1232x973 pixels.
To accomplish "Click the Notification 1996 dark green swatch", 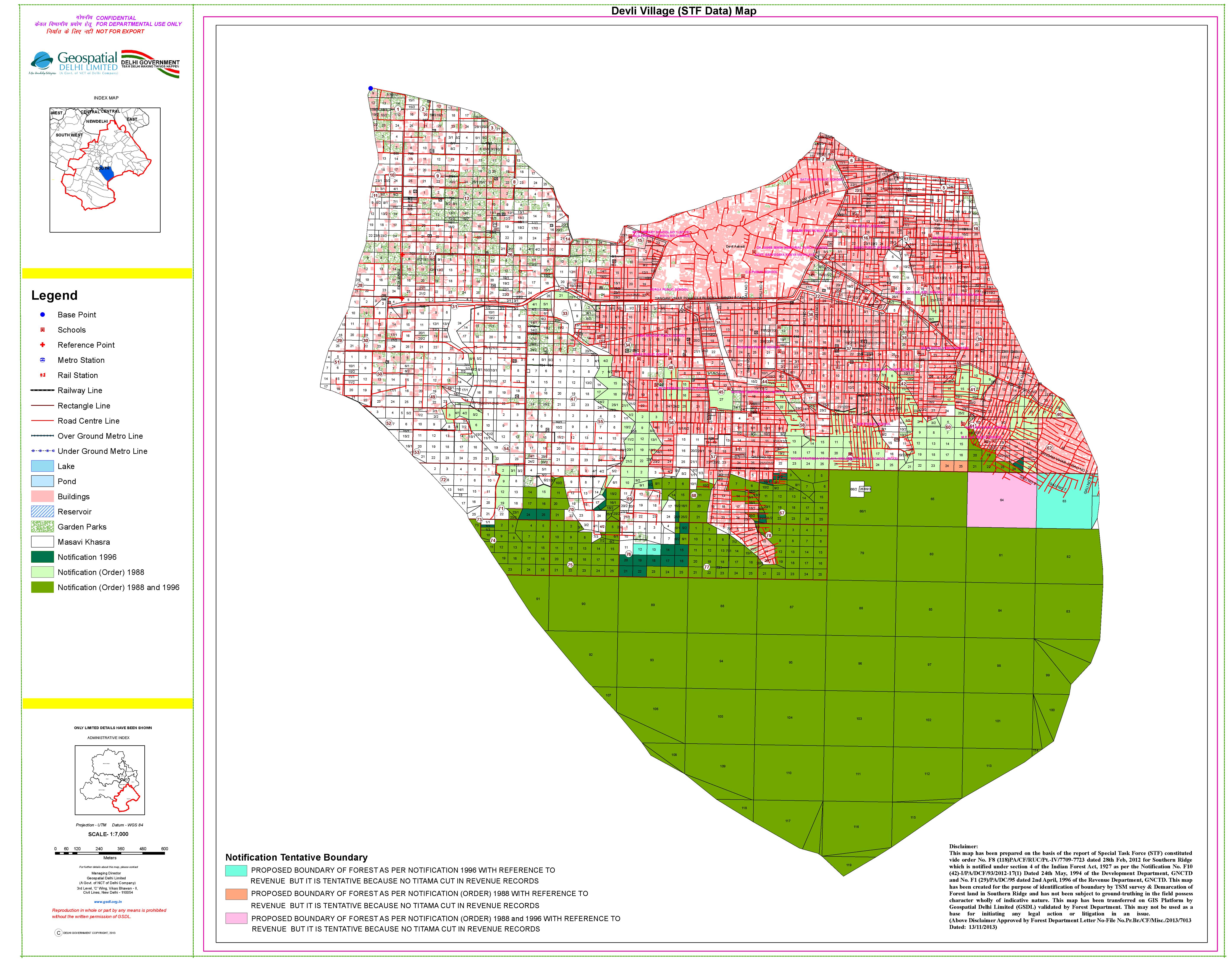I will [43, 557].
